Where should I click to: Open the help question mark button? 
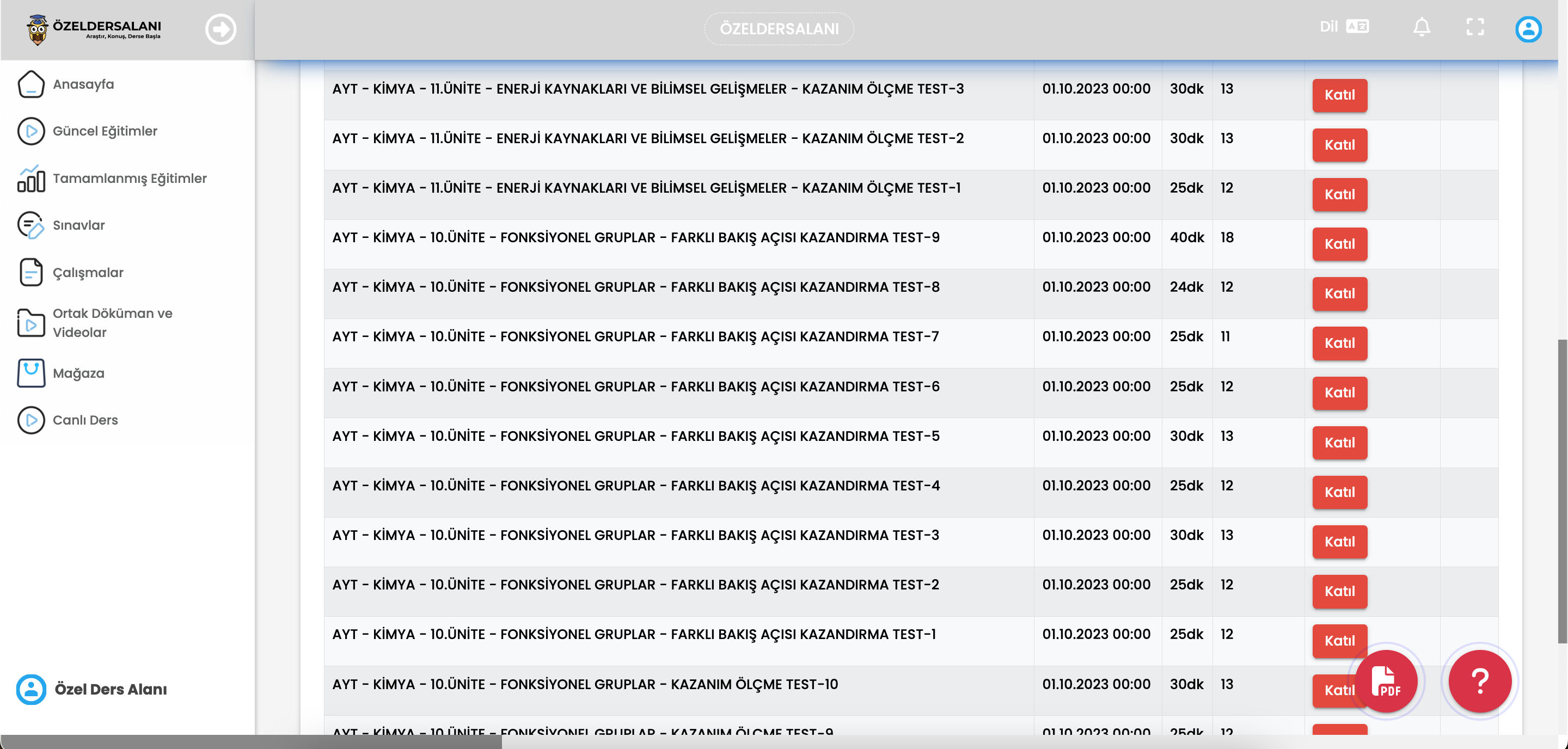pyautogui.click(x=1480, y=682)
